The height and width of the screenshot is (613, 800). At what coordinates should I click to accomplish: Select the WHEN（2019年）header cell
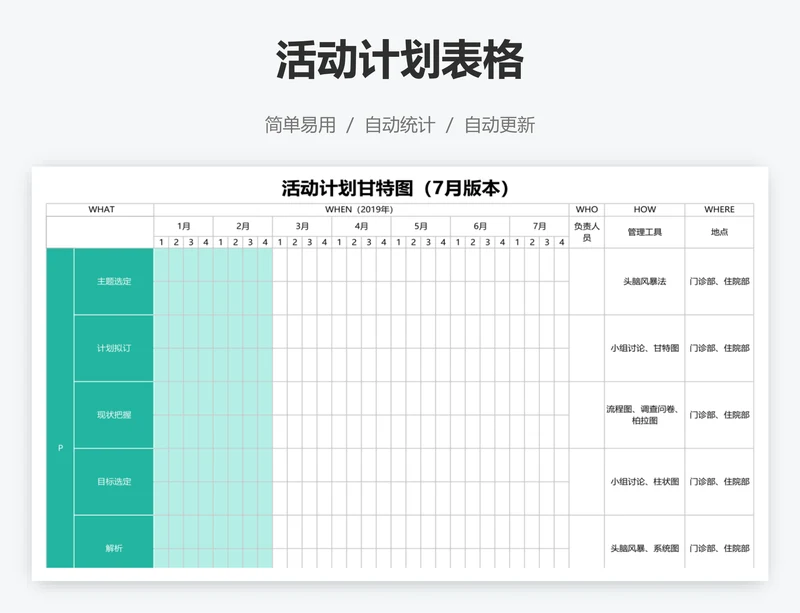click(361, 210)
